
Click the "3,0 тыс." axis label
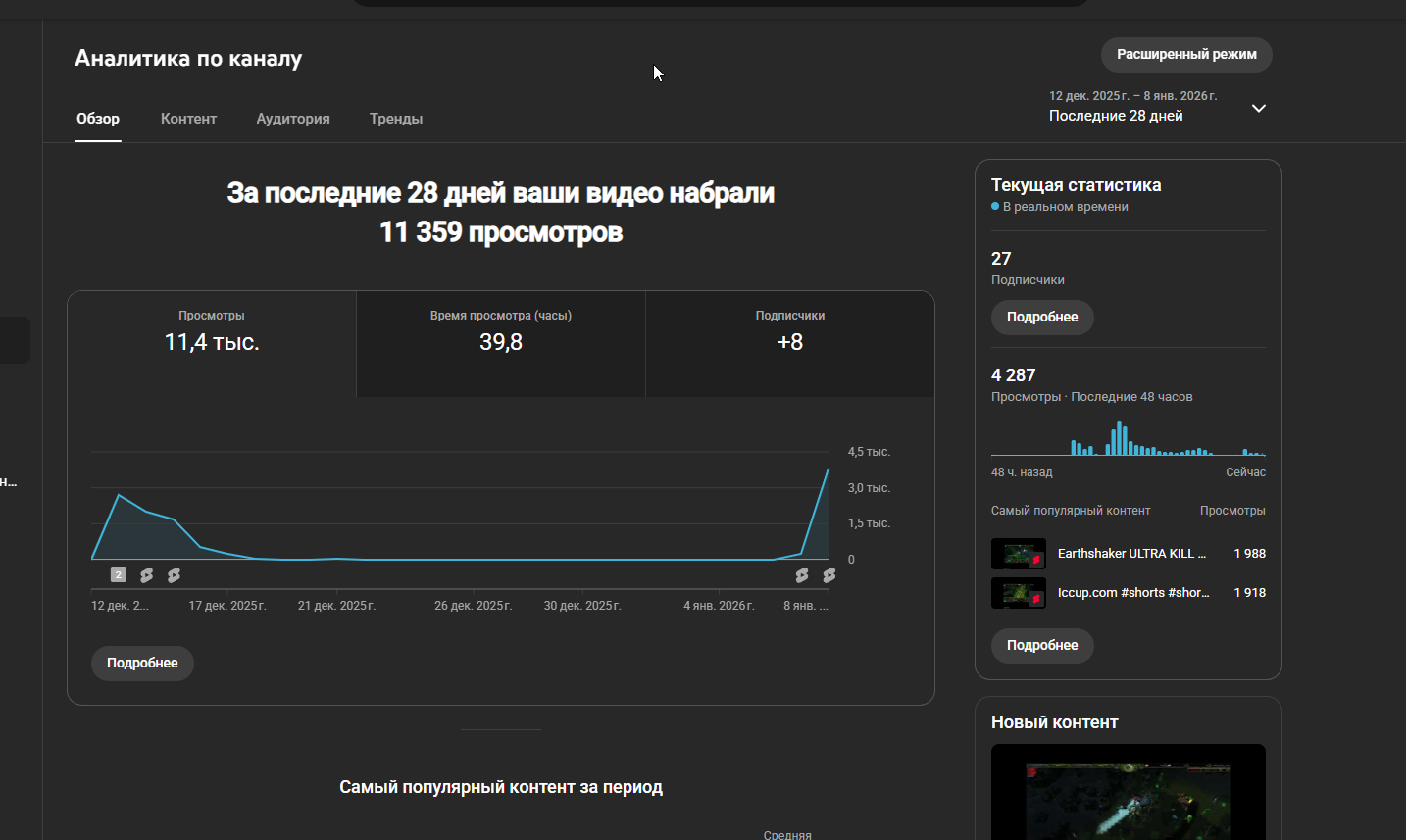point(869,488)
